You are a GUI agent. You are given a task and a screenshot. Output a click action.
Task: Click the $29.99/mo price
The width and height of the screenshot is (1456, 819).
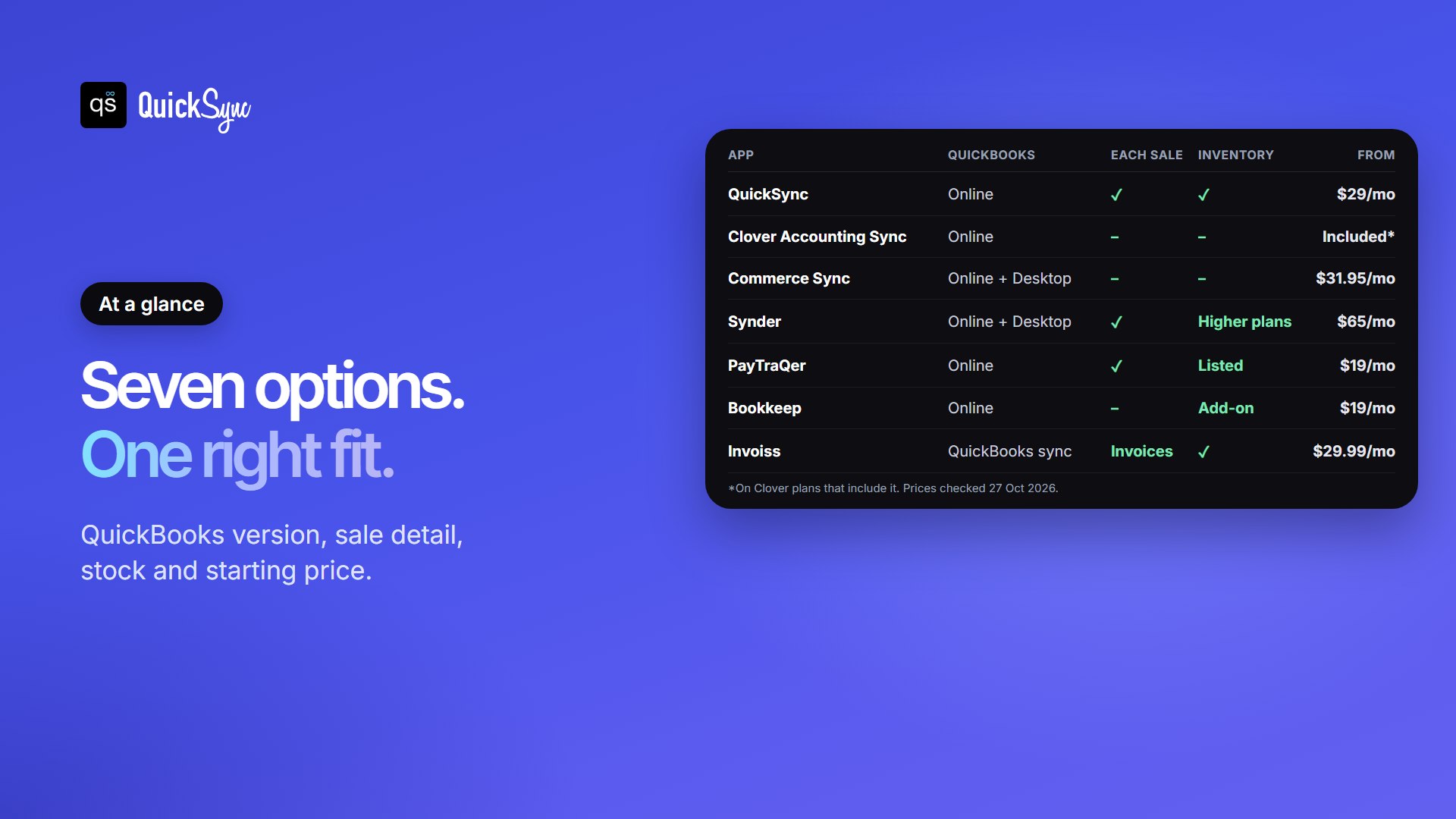(x=1354, y=451)
